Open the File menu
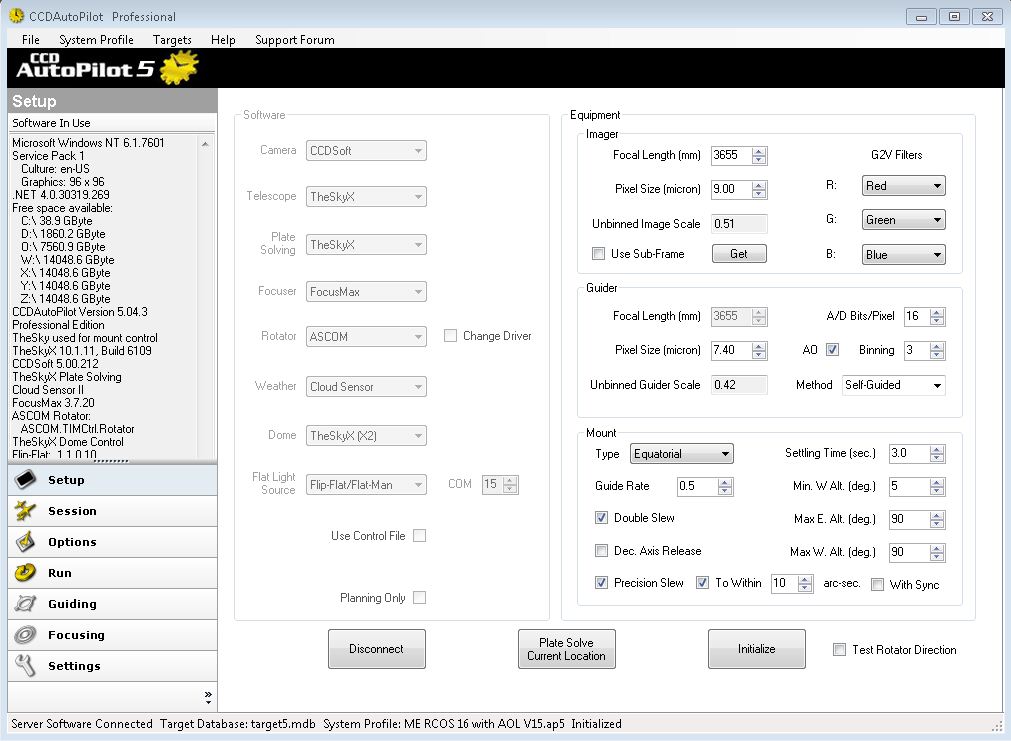This screenshot has height=741, width=1011. (30, 39)
